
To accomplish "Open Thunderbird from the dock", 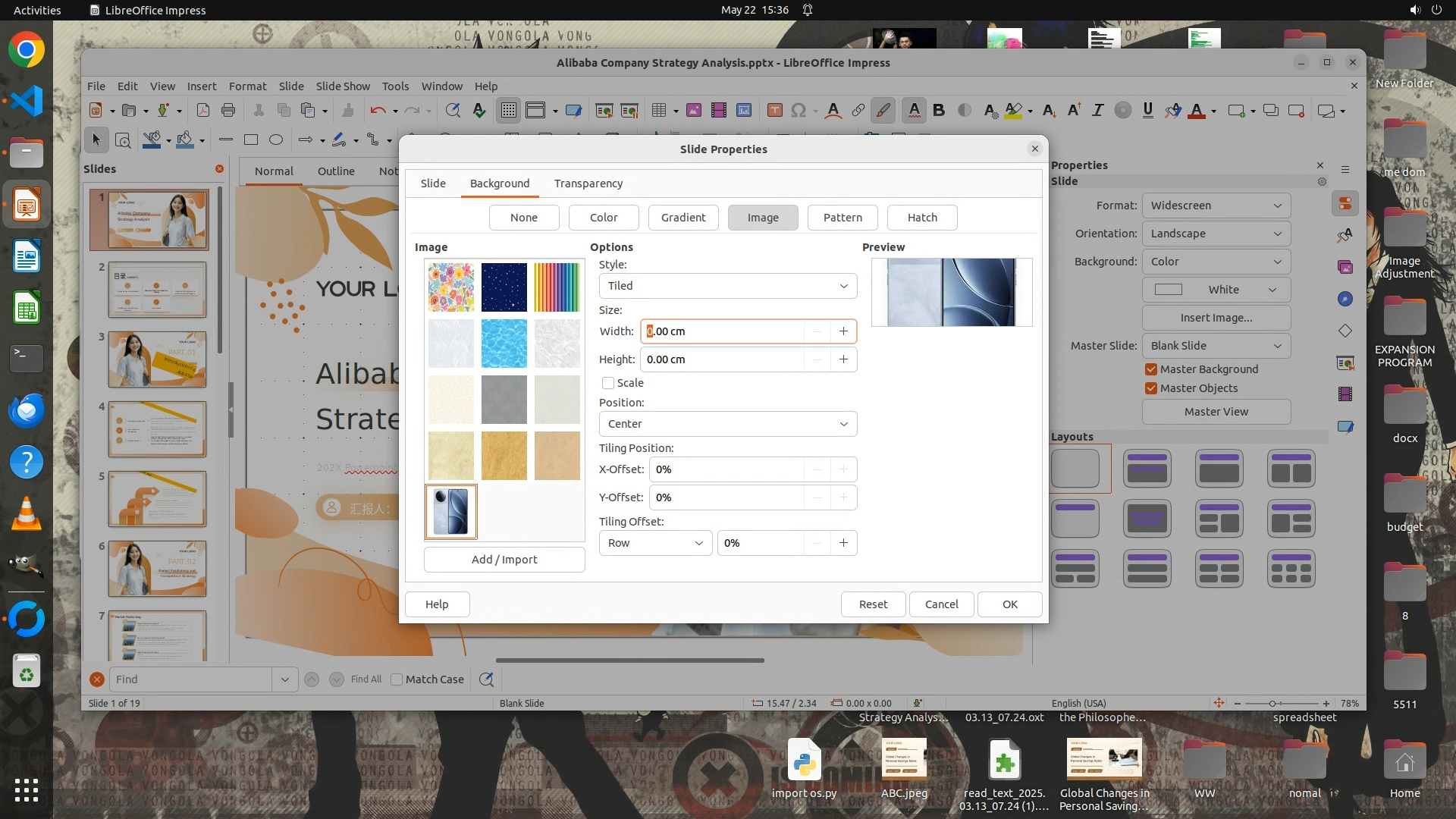I will [27, 410].
